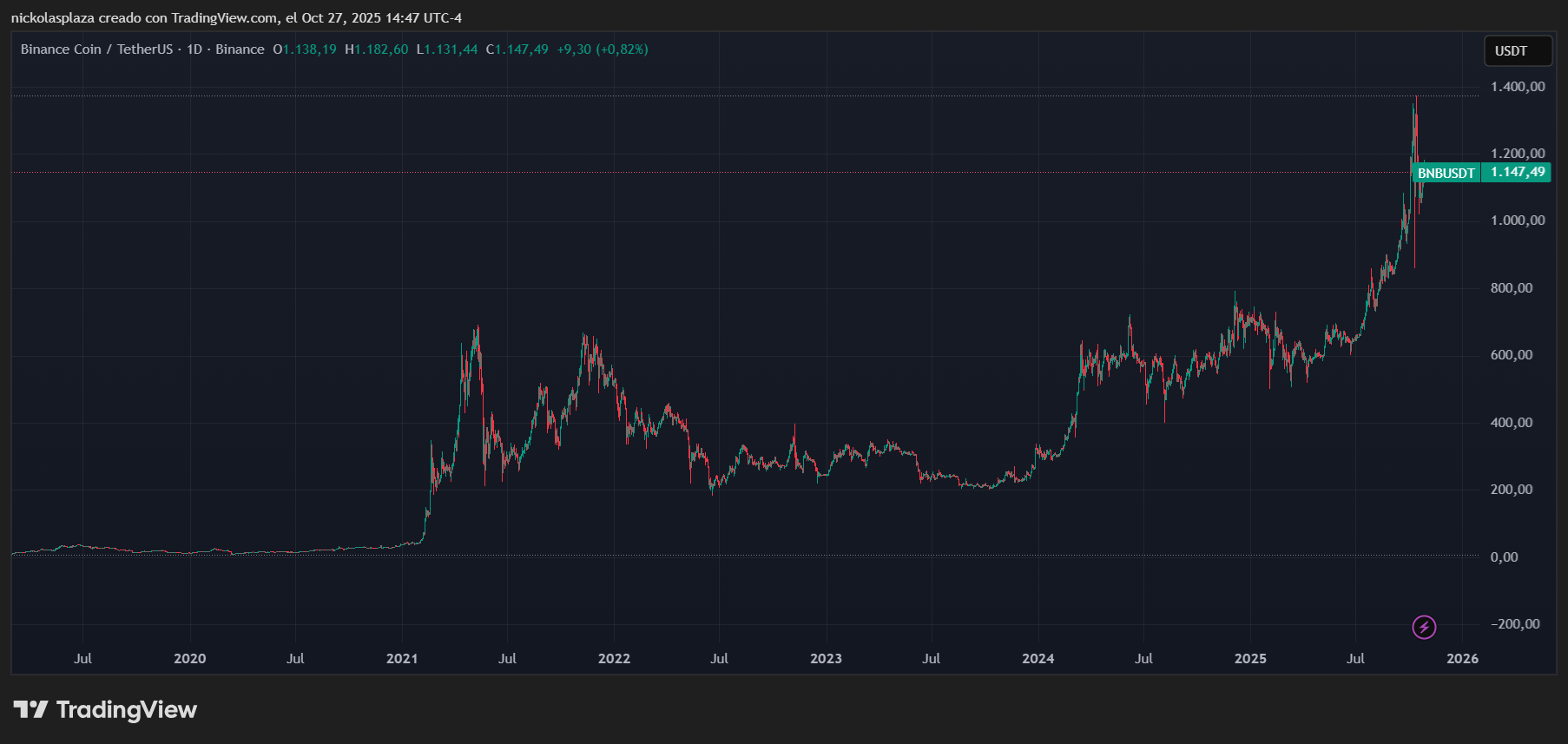Click the 2021 label on time axis
This screenshot has height=744, width=1568.
[x=402, y=659]
